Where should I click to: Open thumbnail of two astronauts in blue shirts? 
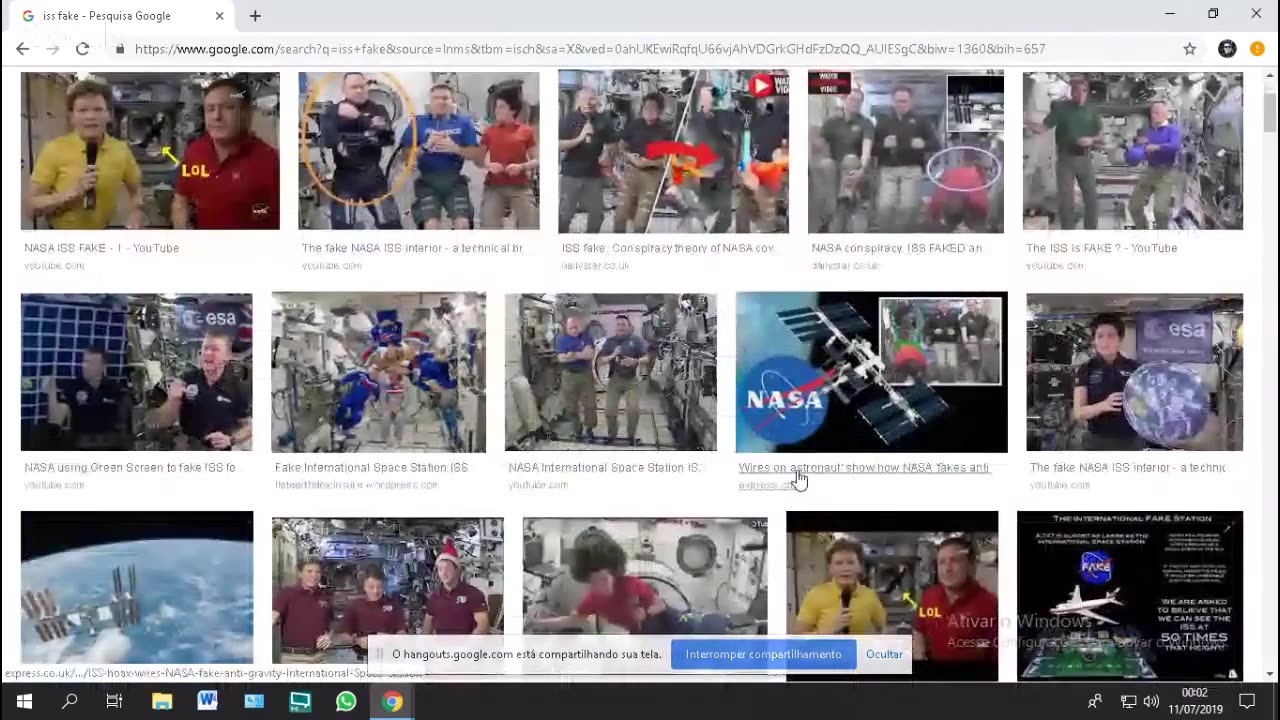pyautogui.click(x=610, y=372)
